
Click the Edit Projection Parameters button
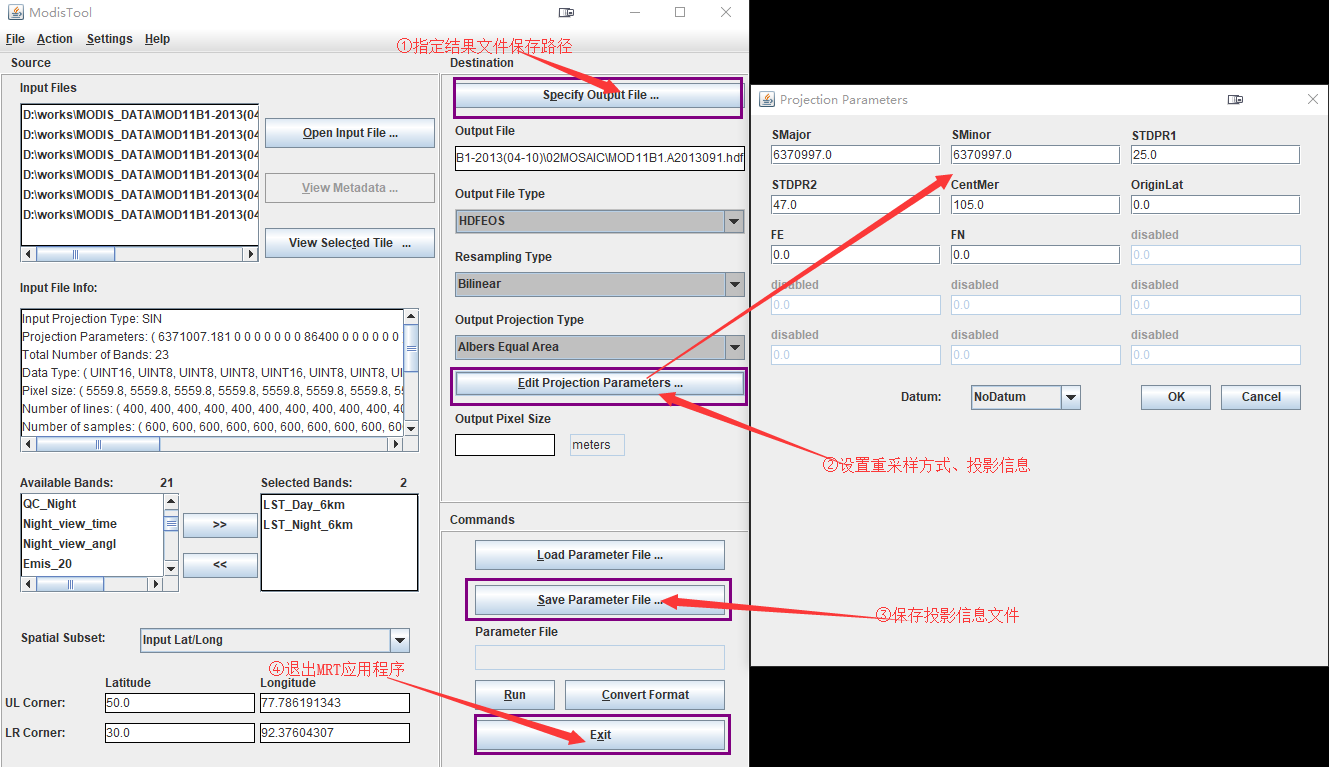[x=598, y=385]
